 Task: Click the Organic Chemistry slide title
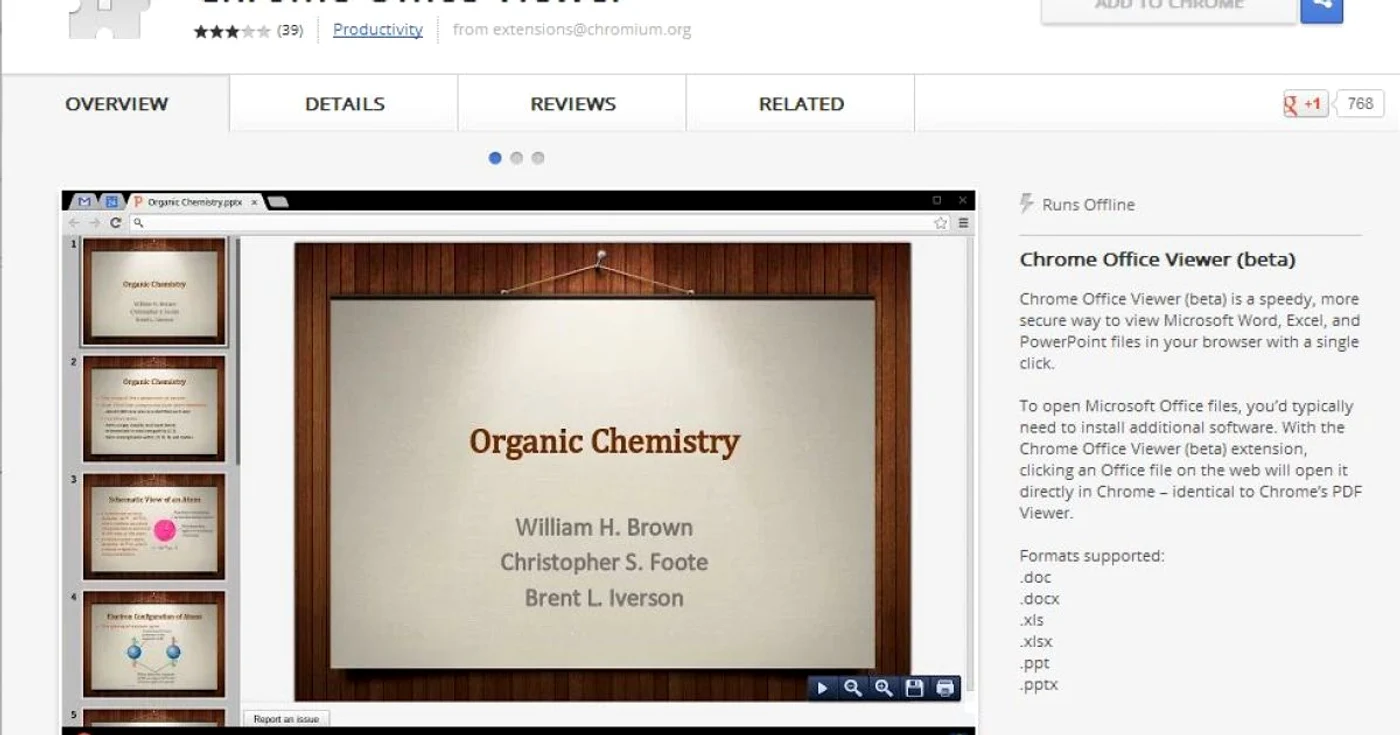(x=605, y=441)
